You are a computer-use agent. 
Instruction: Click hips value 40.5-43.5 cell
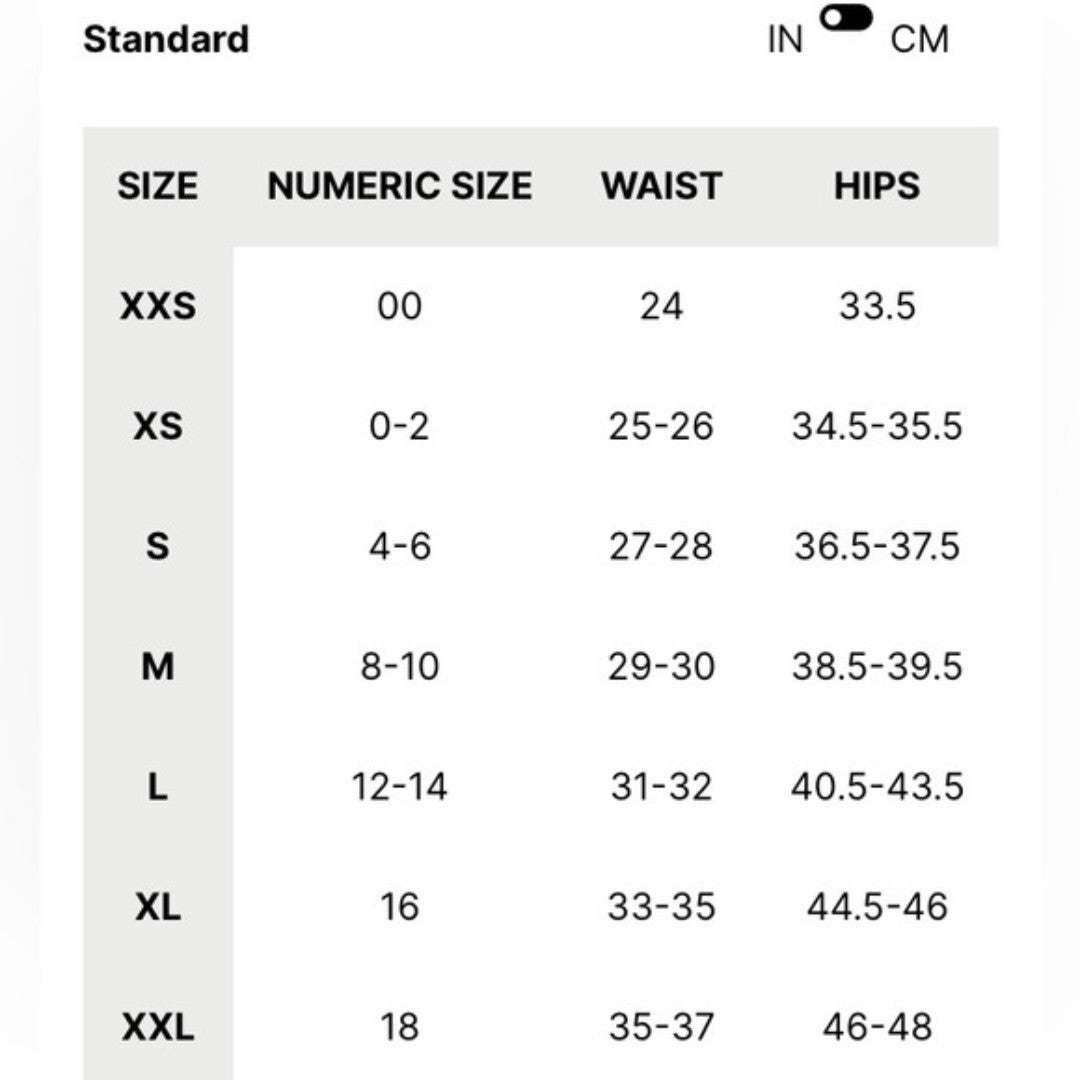(877, 787)
